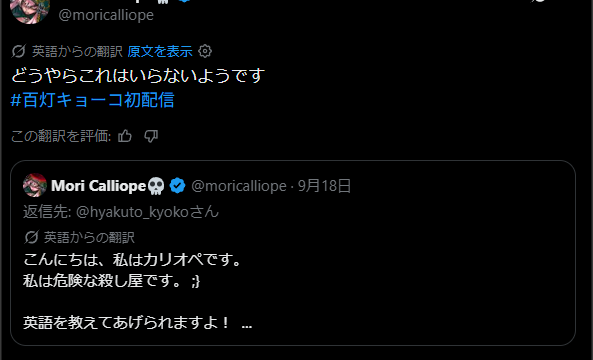Open the top @moricalliope handle
The width and height of the screenshot is (593, 360).
click(106, 15)
